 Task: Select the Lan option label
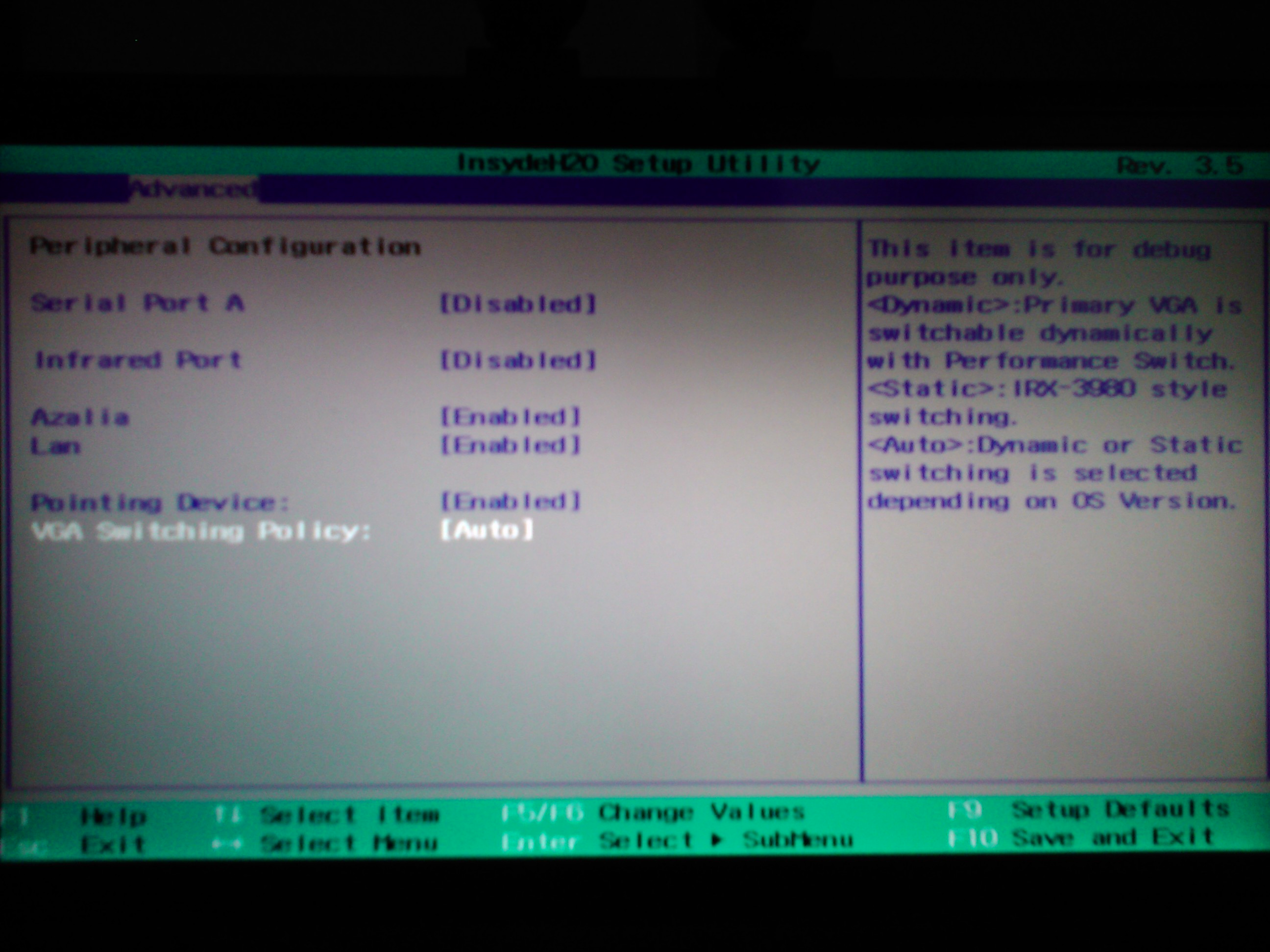point(56,446)
